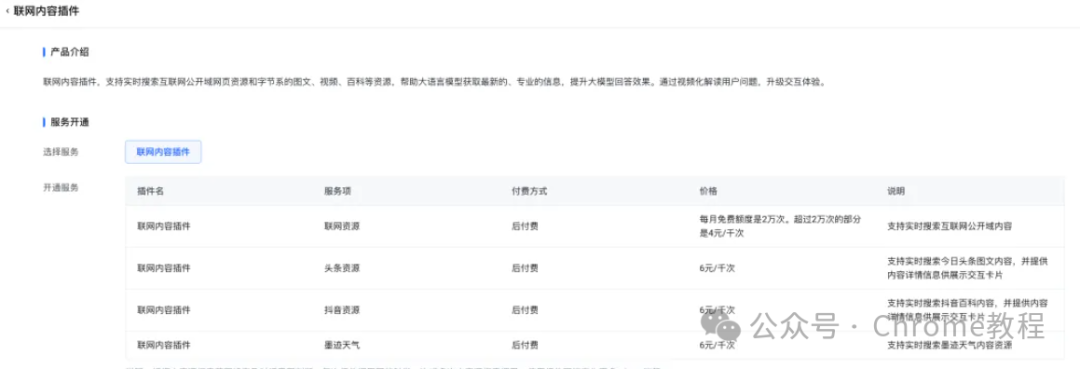Image resolution: width=1080 pixels, height=369 pixels.
Task: Click plugin name in the 抖音资源 row
Action: (x=164, y=310)
